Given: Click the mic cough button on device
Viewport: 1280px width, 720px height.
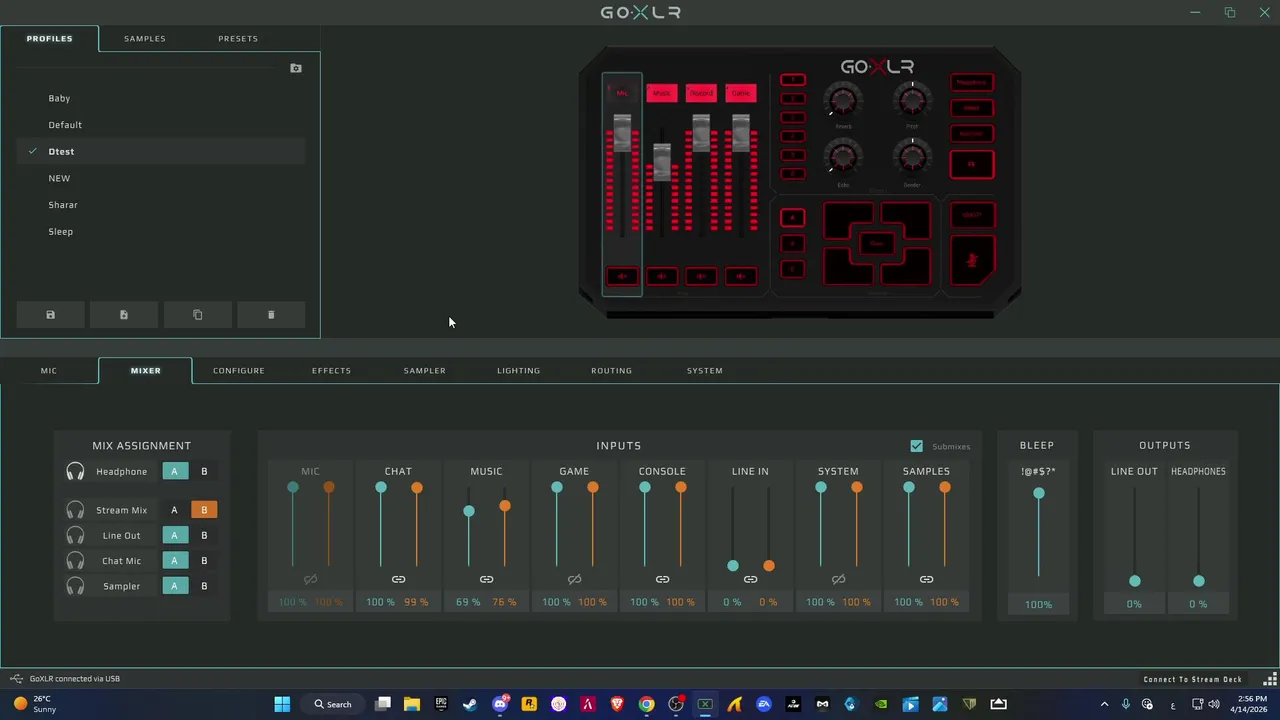Looking at the screenshot, I should (x=972, y=260).
